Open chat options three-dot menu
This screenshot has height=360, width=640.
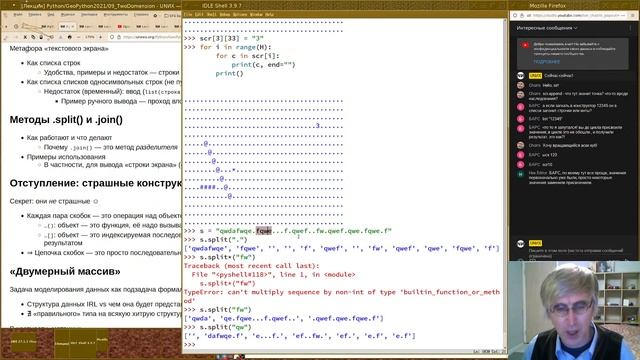click(x=630, y=28)
